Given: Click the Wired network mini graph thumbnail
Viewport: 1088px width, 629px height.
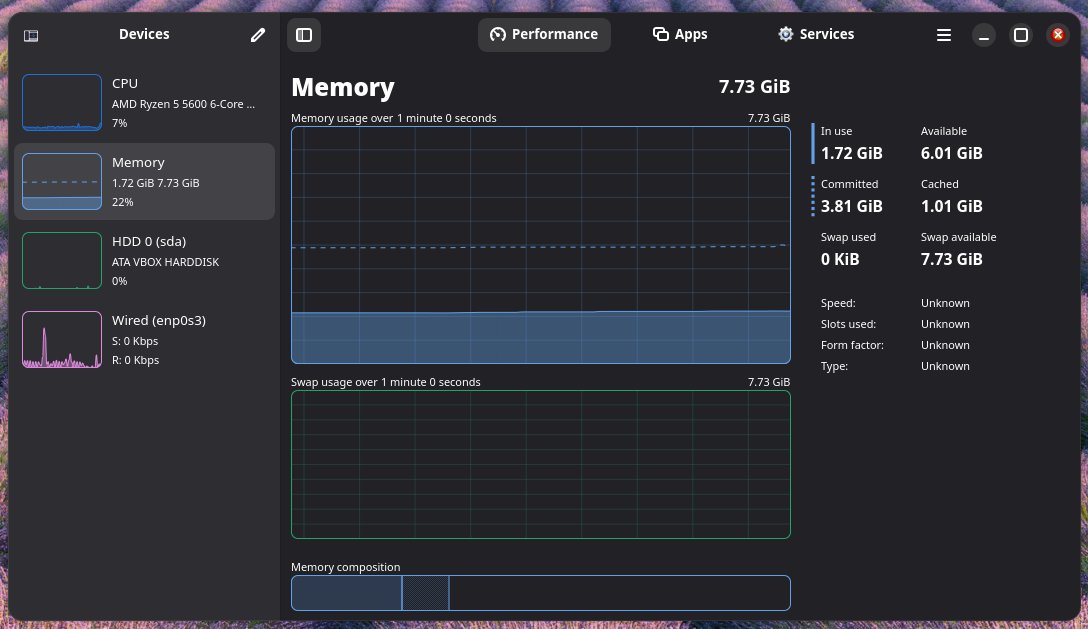Looking at the screenshot, I should pos(62,339).
